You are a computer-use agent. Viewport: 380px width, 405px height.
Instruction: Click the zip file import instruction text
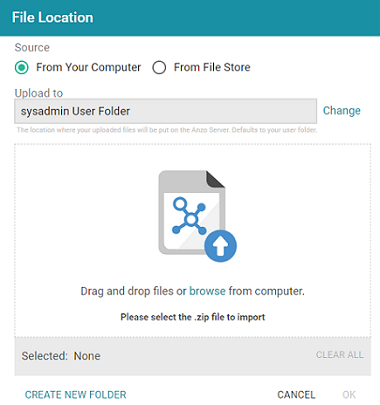tap(193, 317)
